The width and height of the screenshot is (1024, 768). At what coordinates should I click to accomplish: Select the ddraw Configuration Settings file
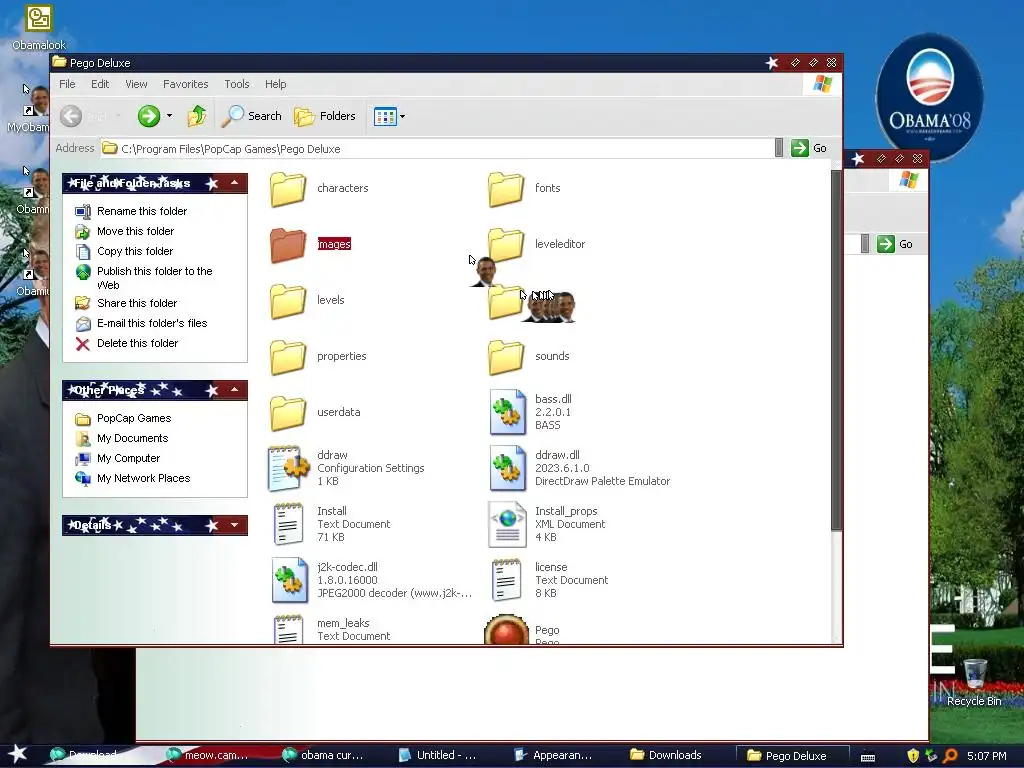(x=346, y=468)
